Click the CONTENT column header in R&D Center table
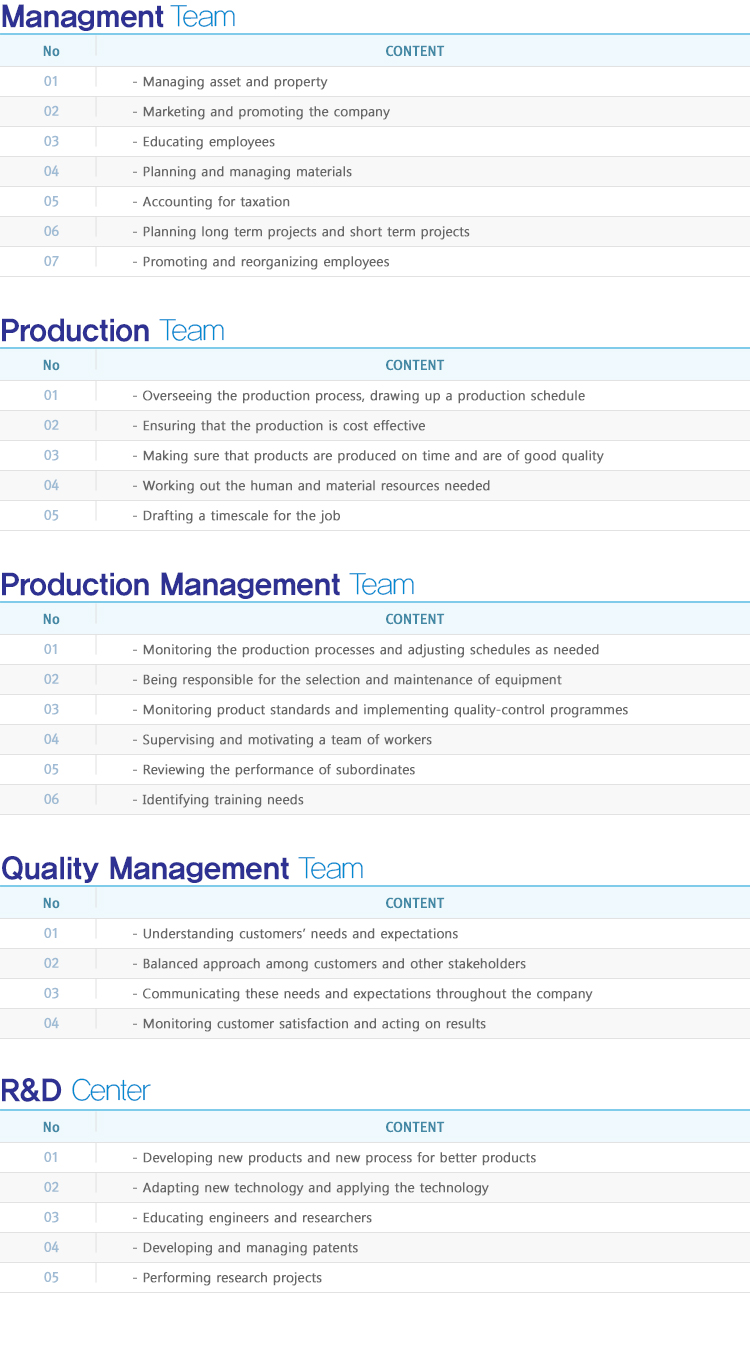 [414, 1127]
